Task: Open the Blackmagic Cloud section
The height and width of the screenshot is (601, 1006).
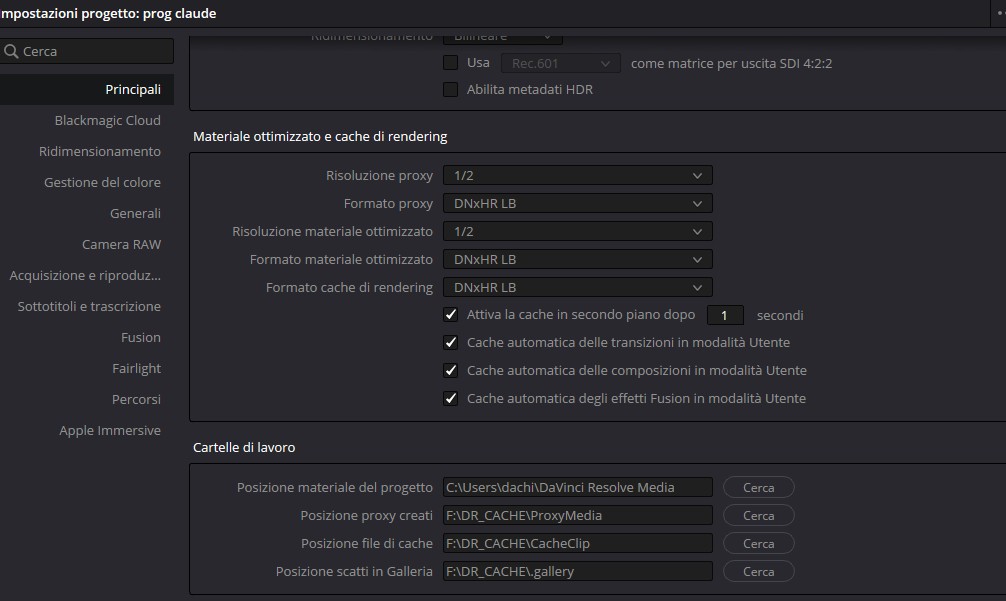Action: point(107,121)
